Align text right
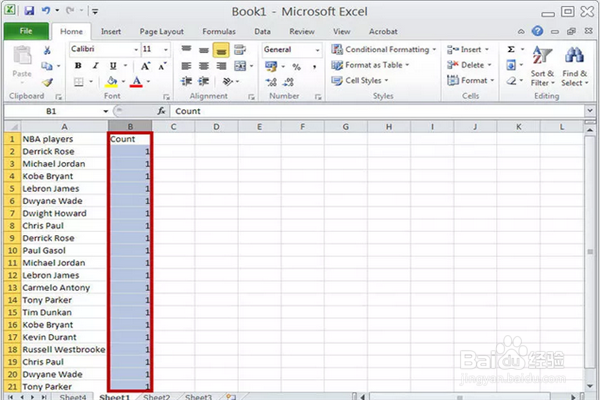The width and height of the screenshot is (600, 400). click(x=221, y=66)
